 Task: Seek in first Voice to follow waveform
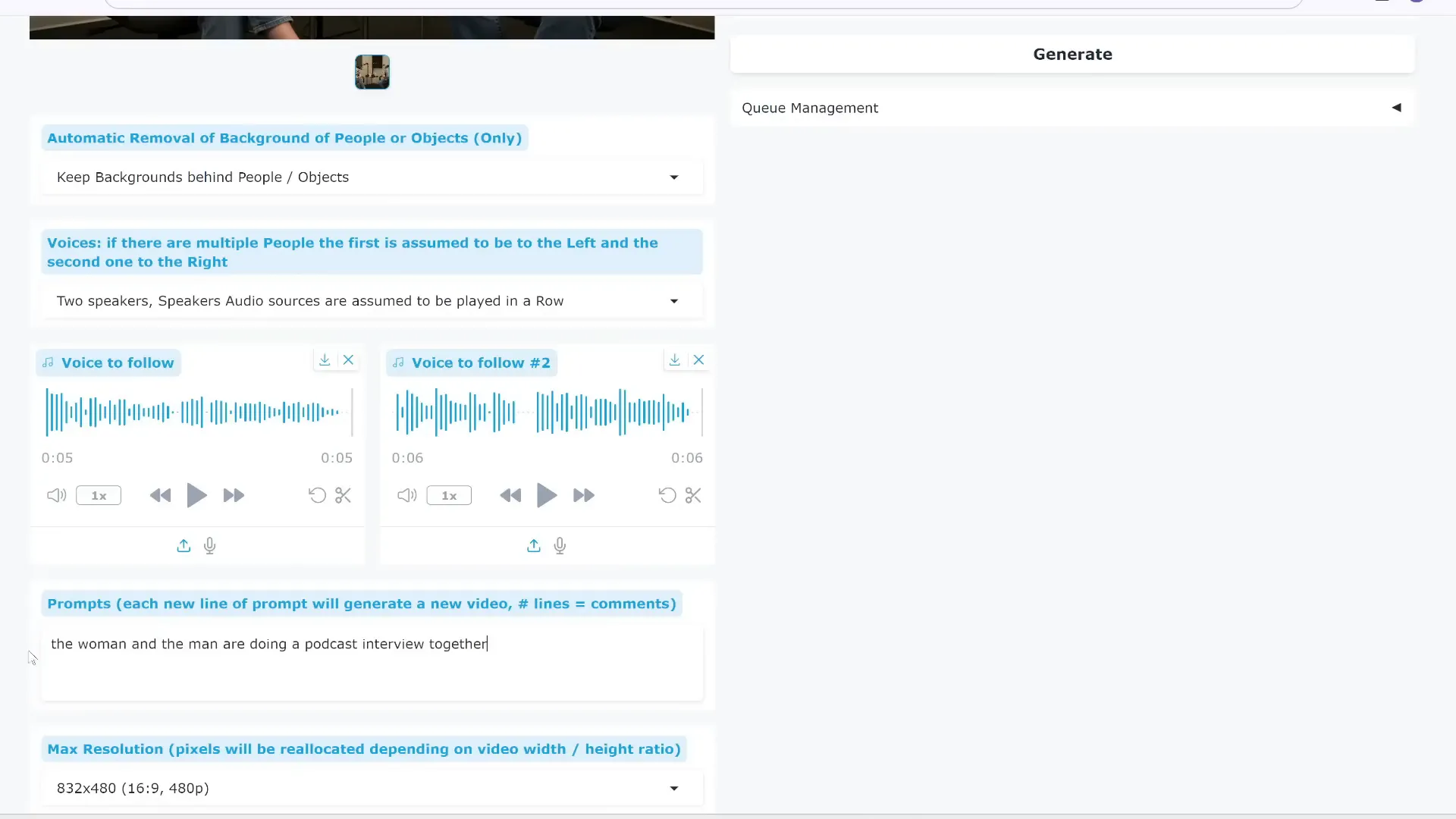tap(197, 413)
